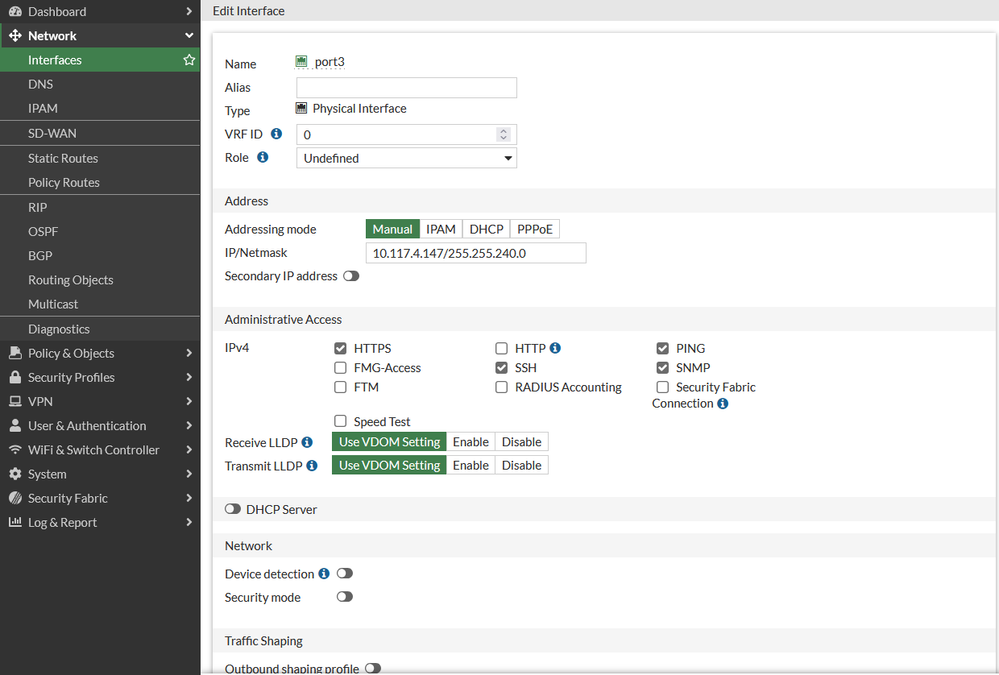Click the IP/Netmask input field
The width and height of the screenshot is (999, 675).
point(475,253)
